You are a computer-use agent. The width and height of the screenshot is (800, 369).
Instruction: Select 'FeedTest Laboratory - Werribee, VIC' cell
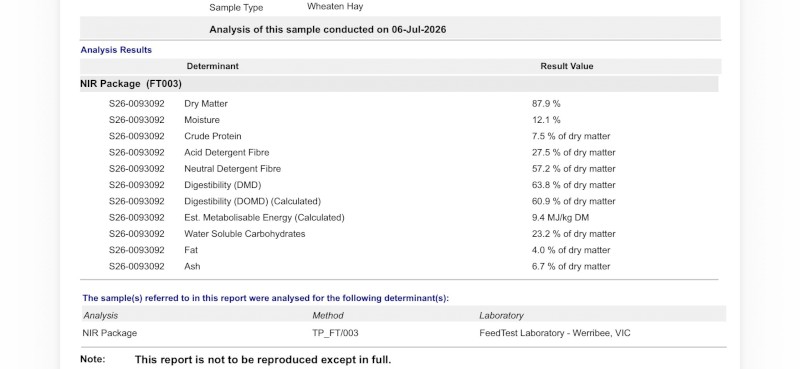pyautogui.click(x=555, y=333)
